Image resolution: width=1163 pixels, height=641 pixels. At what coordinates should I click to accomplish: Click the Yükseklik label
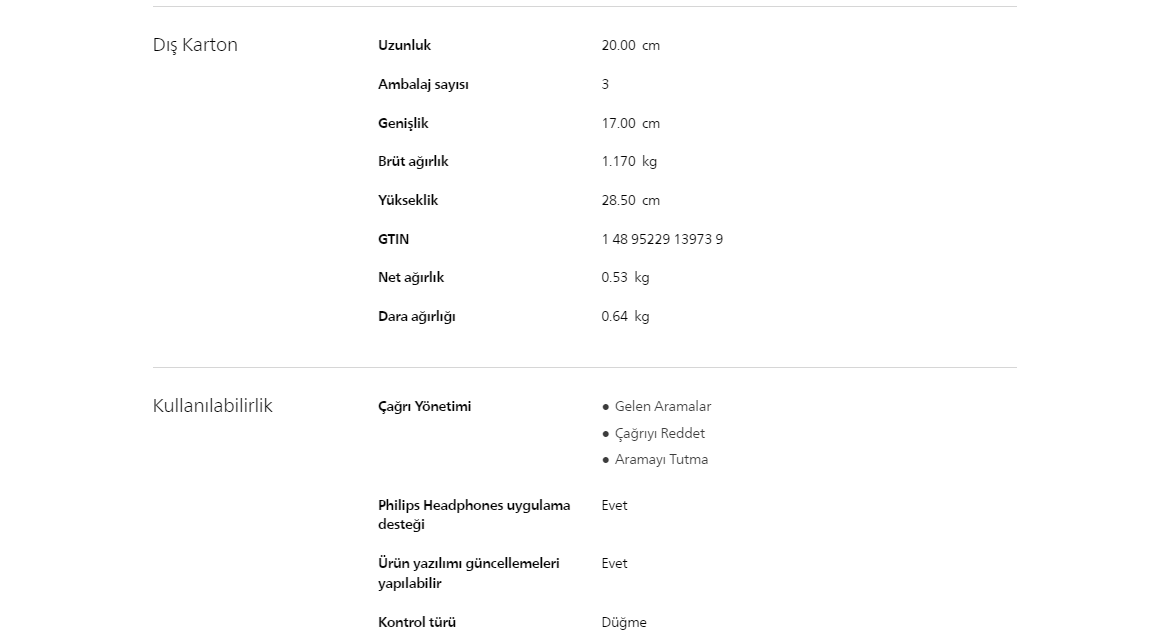click(408, 200)
